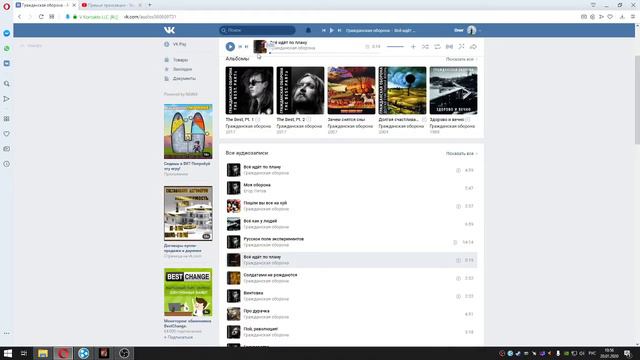Open the Best Change advertisement banner
640x360 pixels.
point(188,292)
